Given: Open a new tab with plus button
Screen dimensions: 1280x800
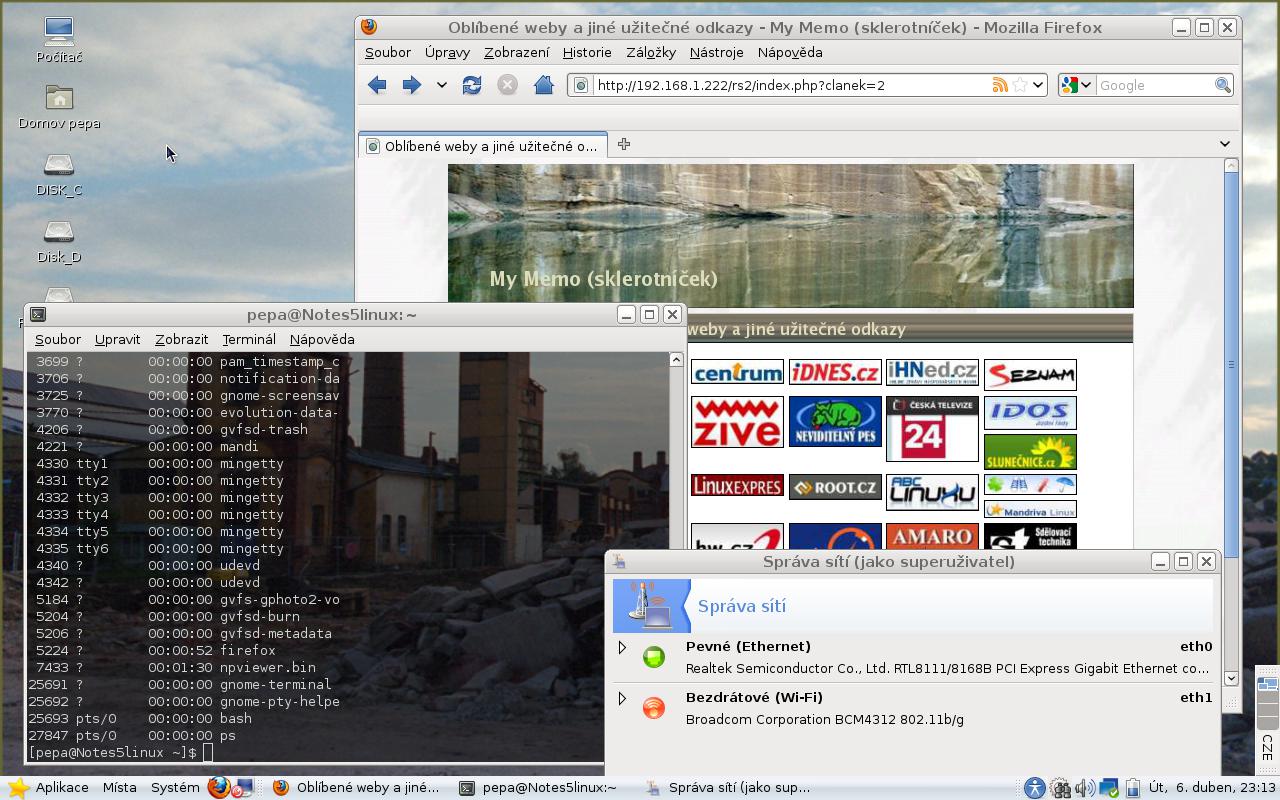Looking at the screenshot, I should pyautogui.click(x=624, y=144).
